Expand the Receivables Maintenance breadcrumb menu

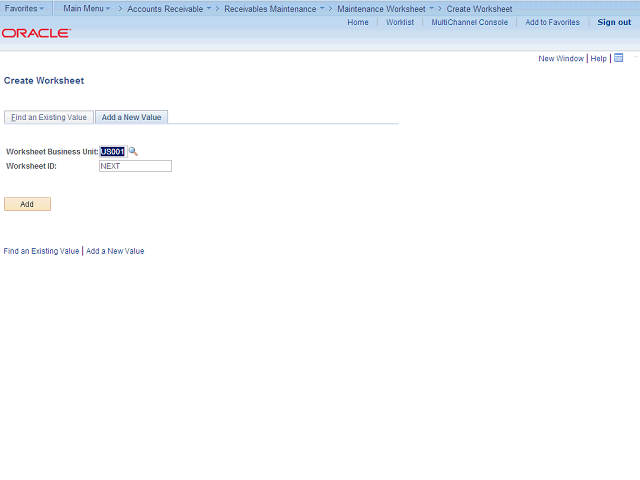pos(274,9)
